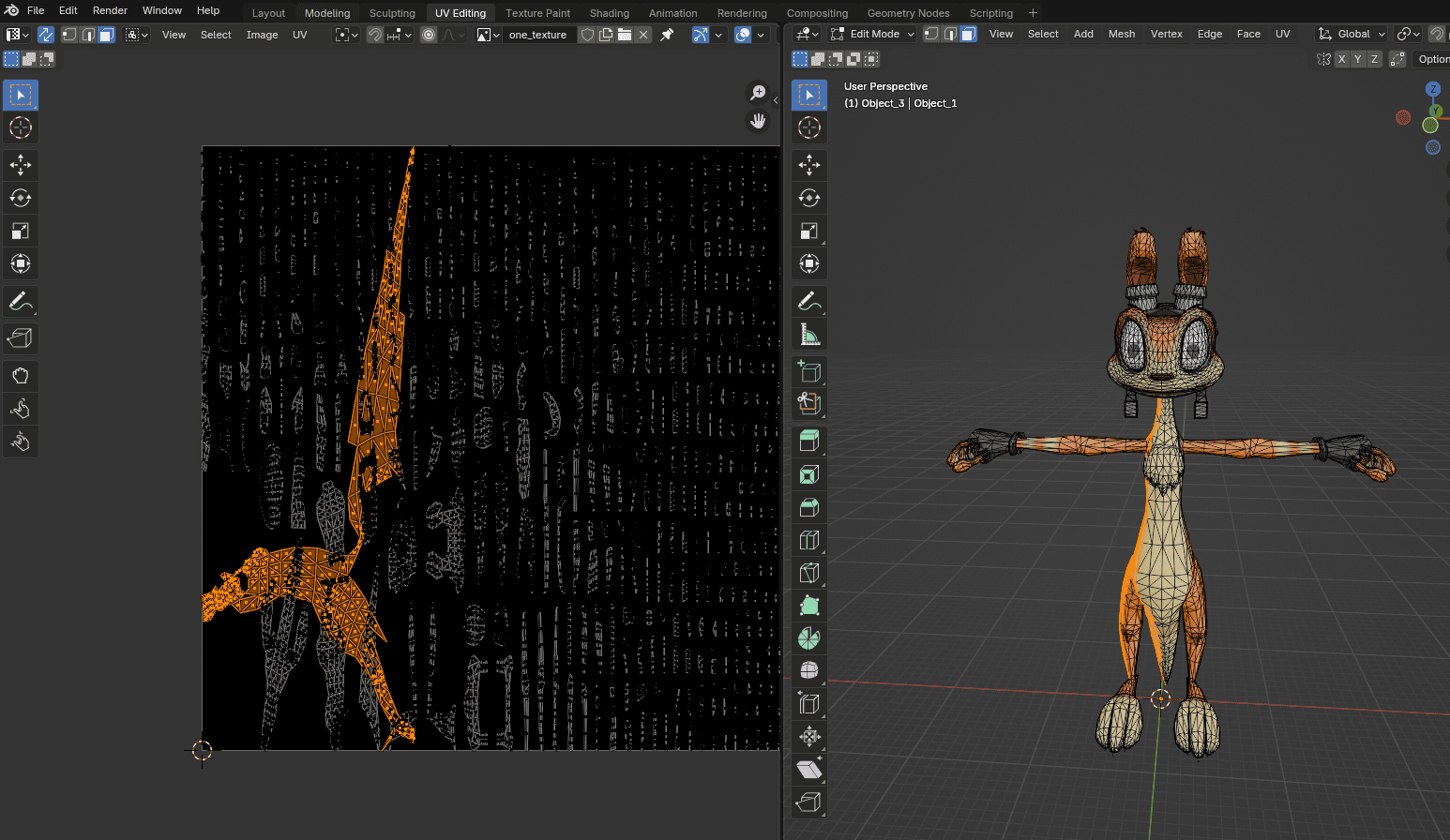Open the File menu
The height and width of the screenshot is (840, 1450).
36,10
